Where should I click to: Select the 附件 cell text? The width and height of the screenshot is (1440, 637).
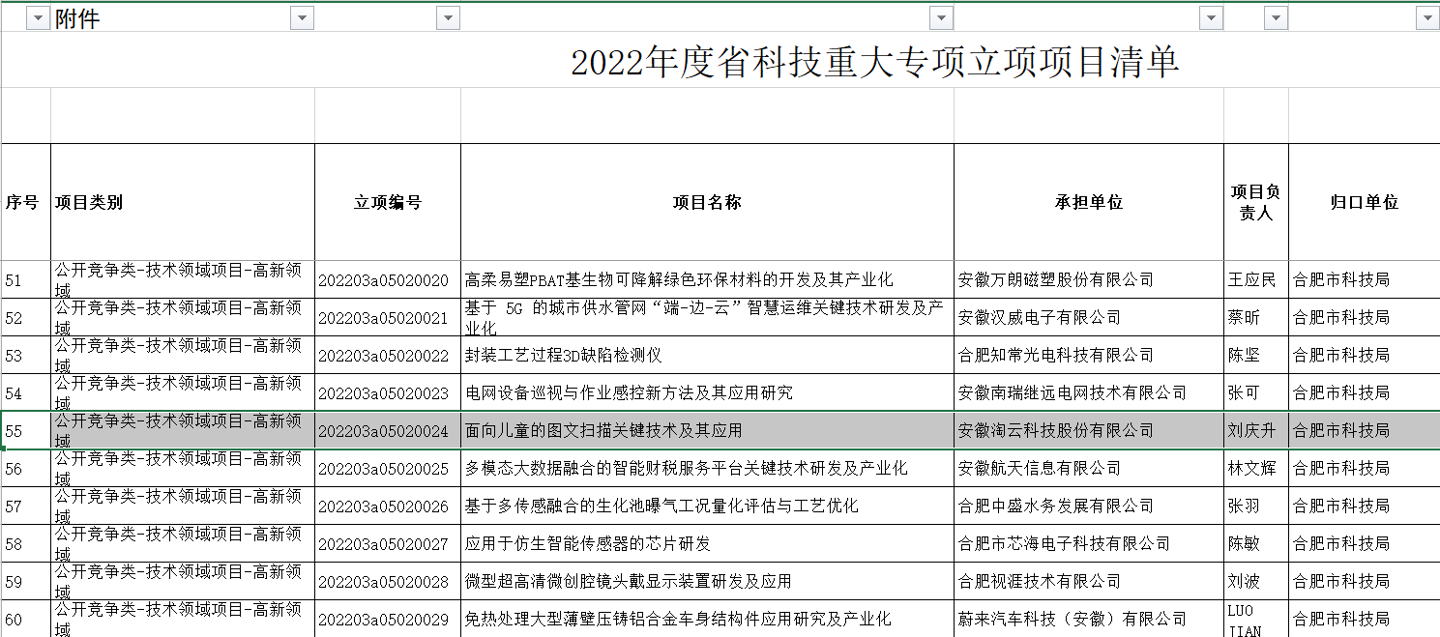(80, 18)
